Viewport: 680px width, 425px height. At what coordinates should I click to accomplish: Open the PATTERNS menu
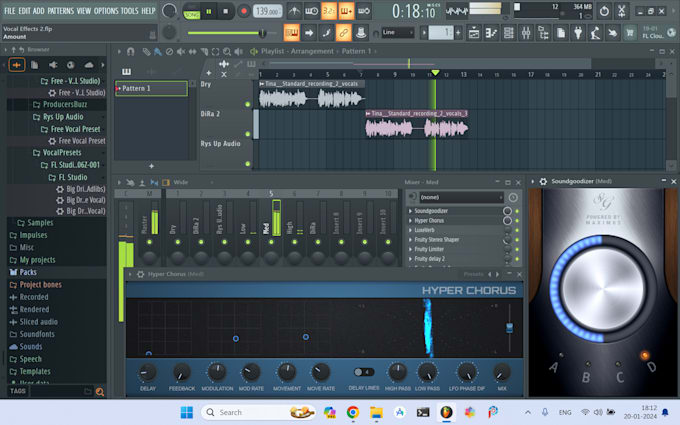pos(60,11)
